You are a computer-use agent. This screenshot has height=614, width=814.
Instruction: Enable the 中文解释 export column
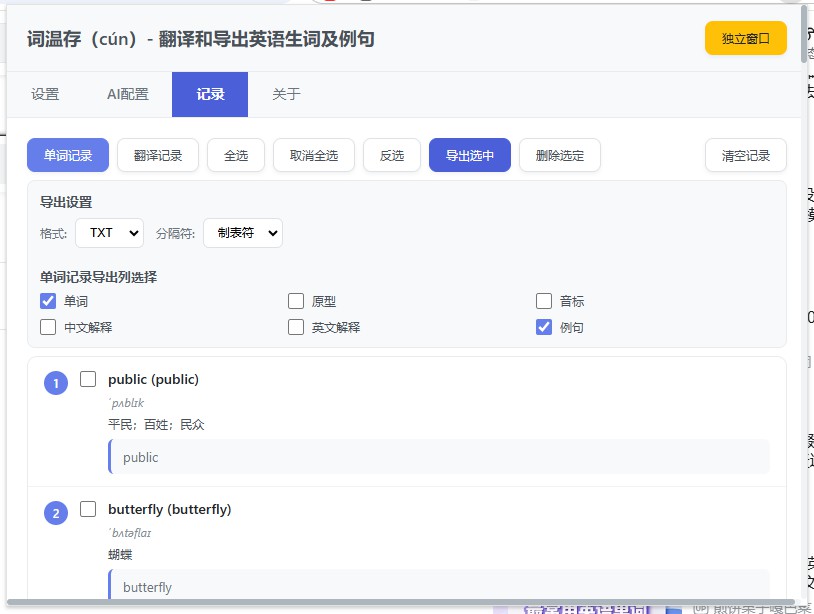(48, 327)
